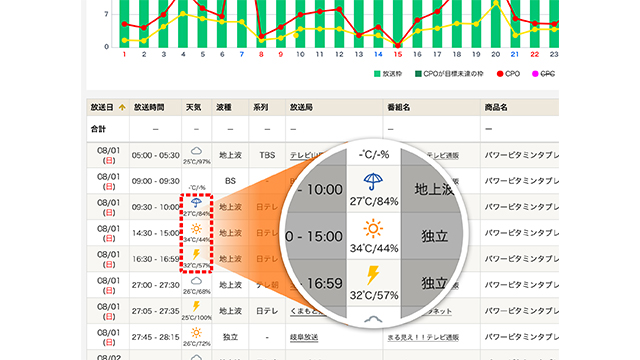The width and height of the screenshot is (640, 360).
Task: Click the sort arrow beside the 放送日 header
Action: [122, 107]
